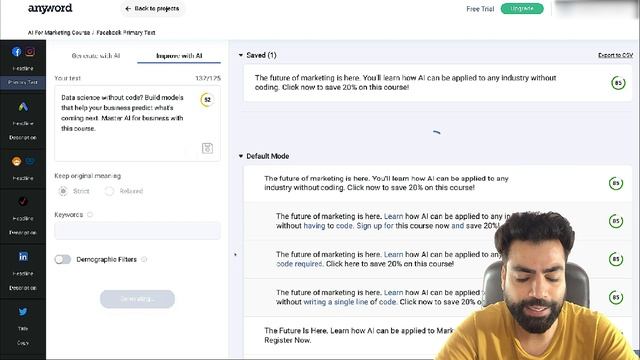The image size is (640, 360).
Task: Open Headline under the red checkmark icon
Action: click(23, 218)
